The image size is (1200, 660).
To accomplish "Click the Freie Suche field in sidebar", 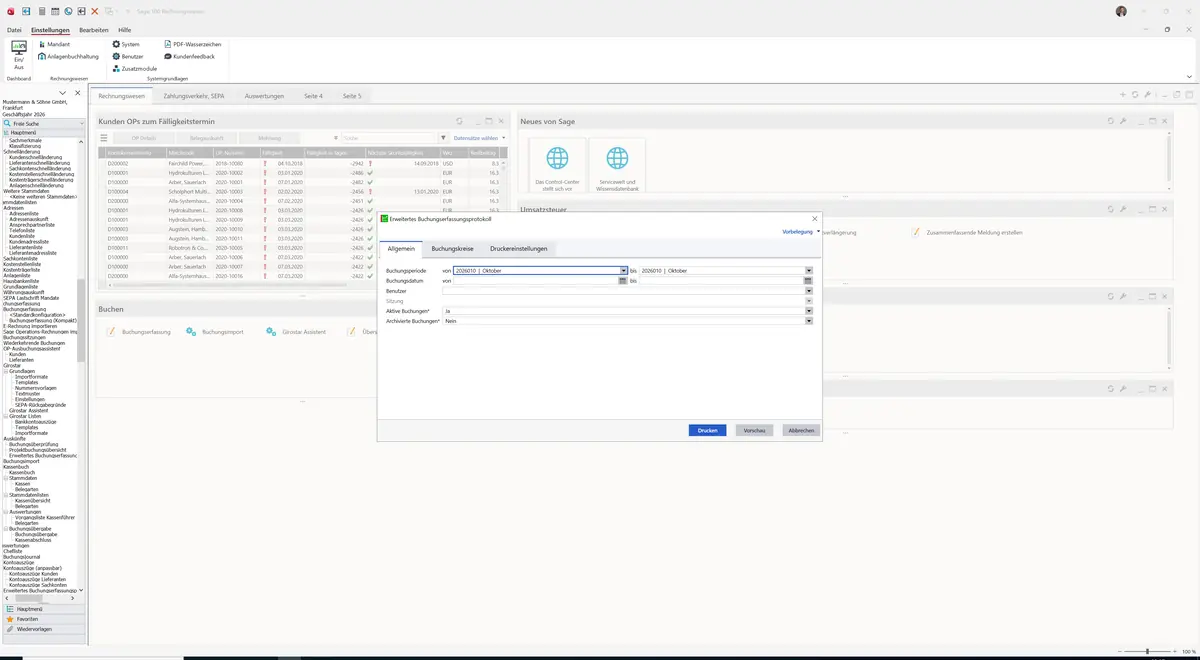I will pos(41,123).
